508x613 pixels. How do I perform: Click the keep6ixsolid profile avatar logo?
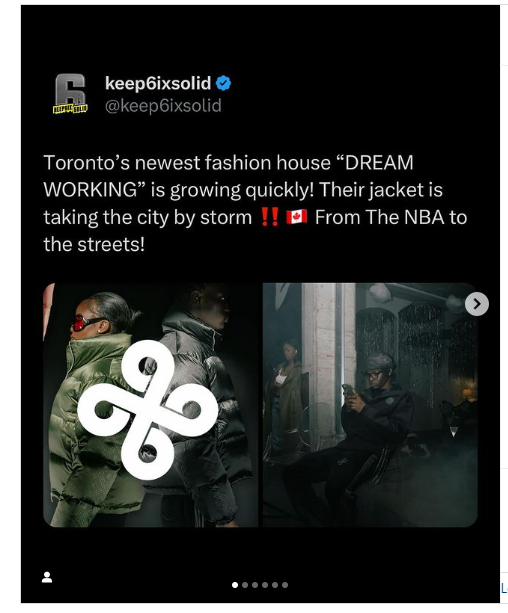pyautogui.click(x=70, y=94)
